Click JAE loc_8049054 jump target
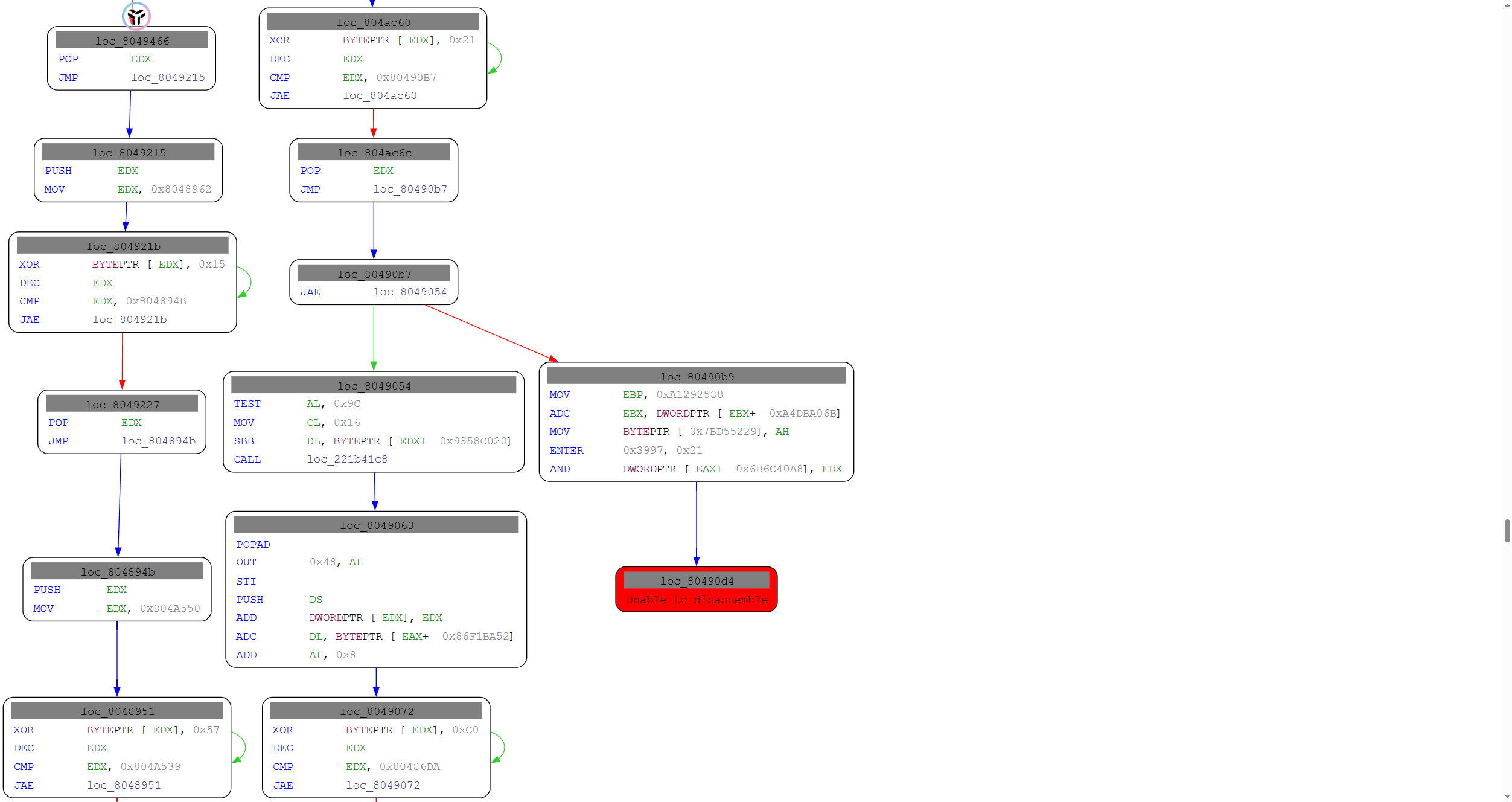This screenshot has height=802, width=1512. [x=410, y=292]
